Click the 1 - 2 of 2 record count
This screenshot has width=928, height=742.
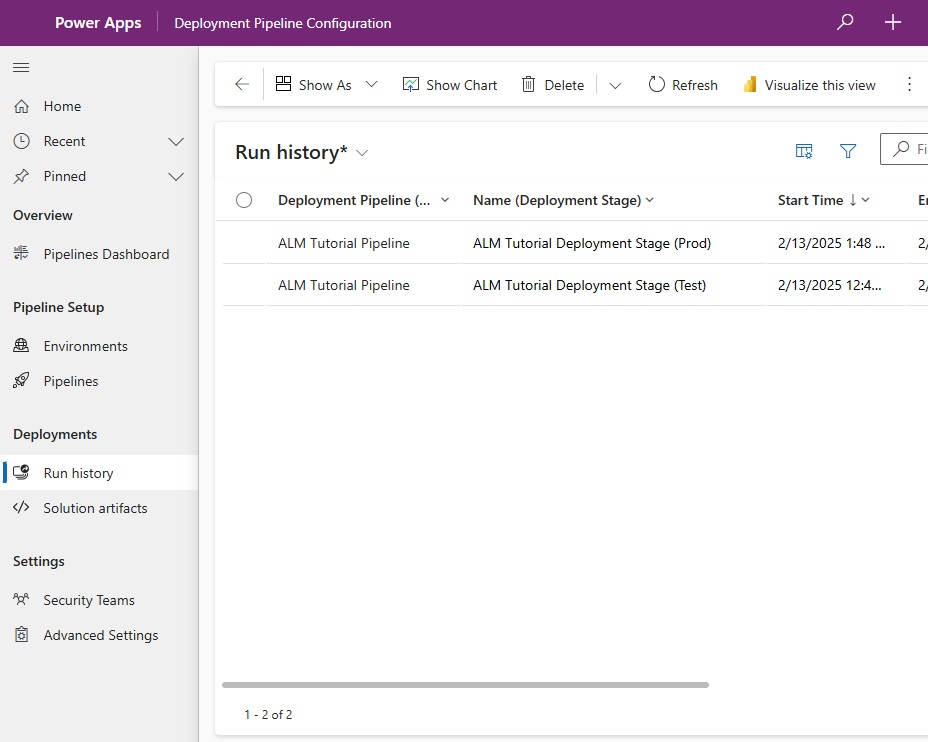click(x=268, y=714)
